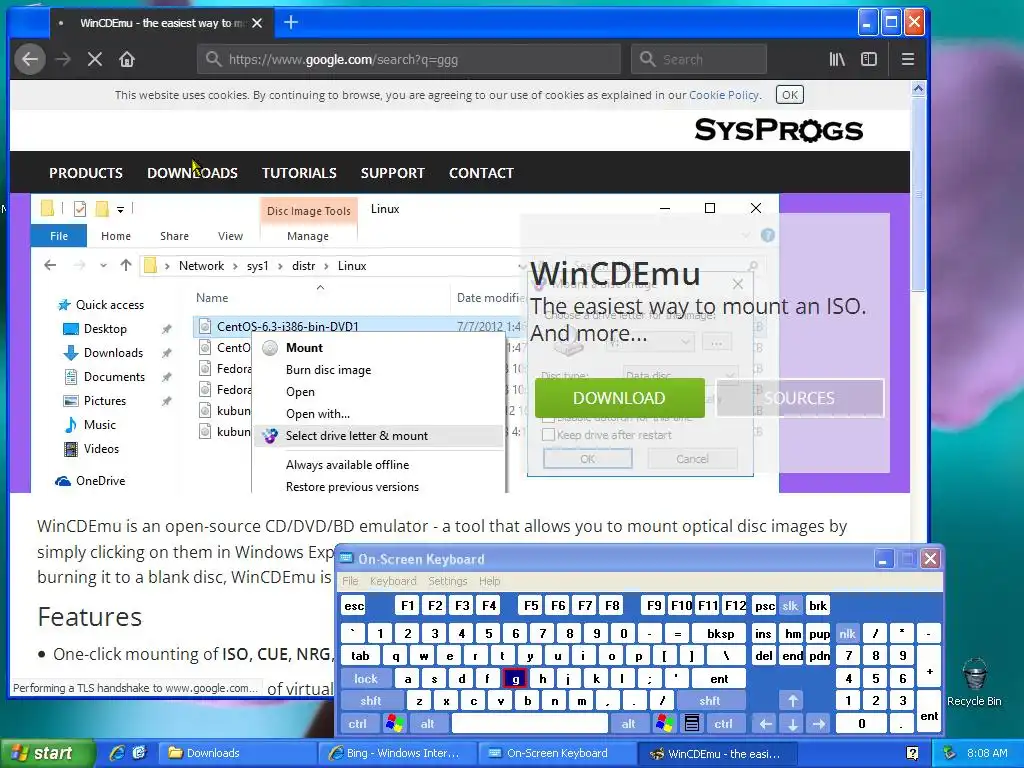The height and width of the screenshot is (768, 1024).
Task: Click the left shft key
Action: click(371, 701)
